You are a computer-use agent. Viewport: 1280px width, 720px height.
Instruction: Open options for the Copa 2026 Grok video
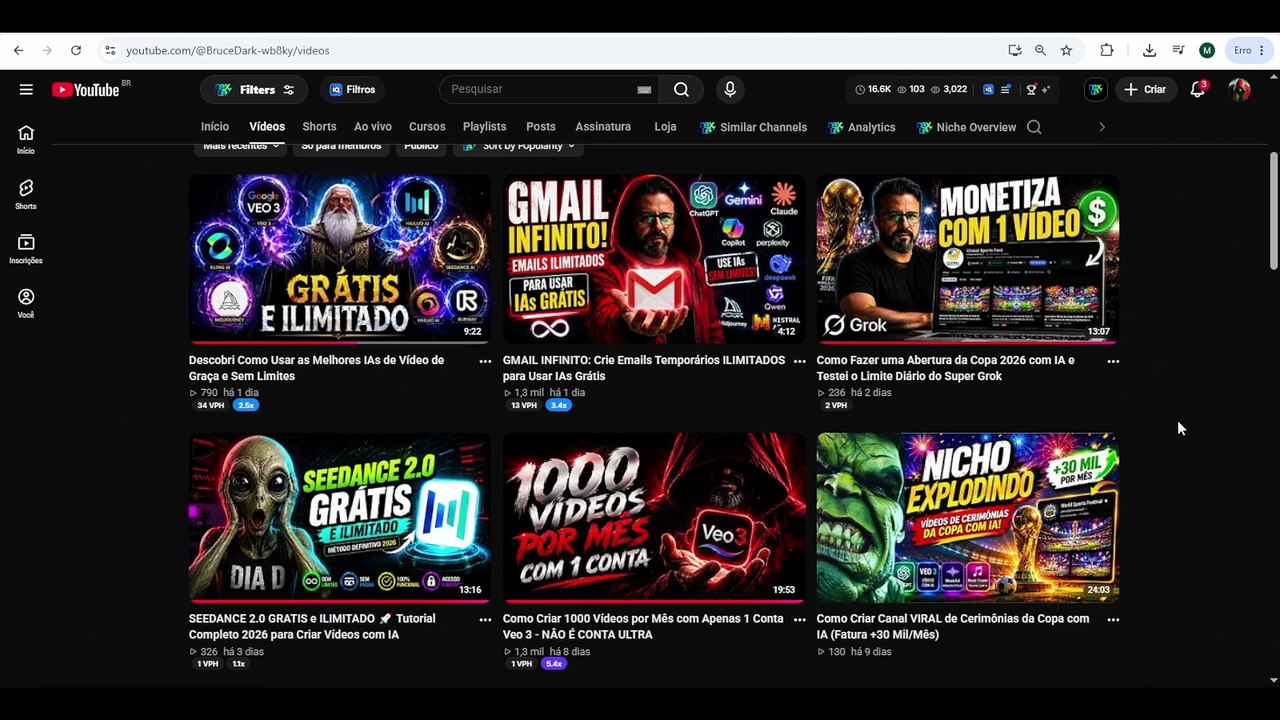pos(1113,361)
